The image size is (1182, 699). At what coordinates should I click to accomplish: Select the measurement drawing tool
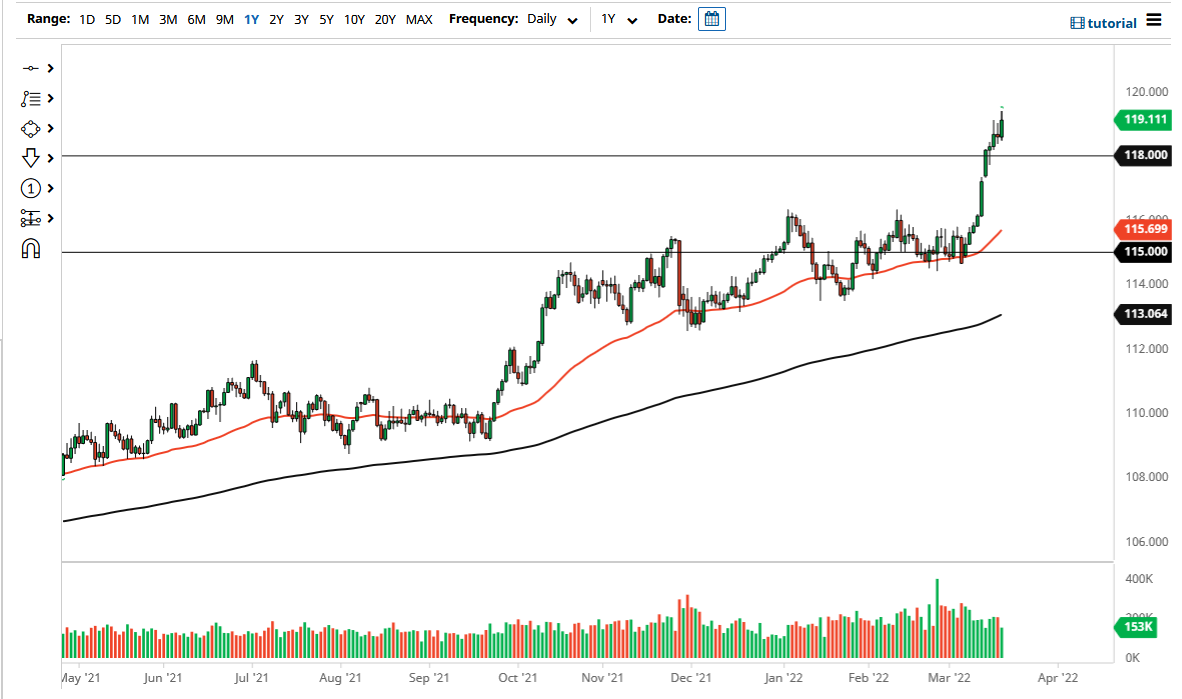tap(31, 218)
